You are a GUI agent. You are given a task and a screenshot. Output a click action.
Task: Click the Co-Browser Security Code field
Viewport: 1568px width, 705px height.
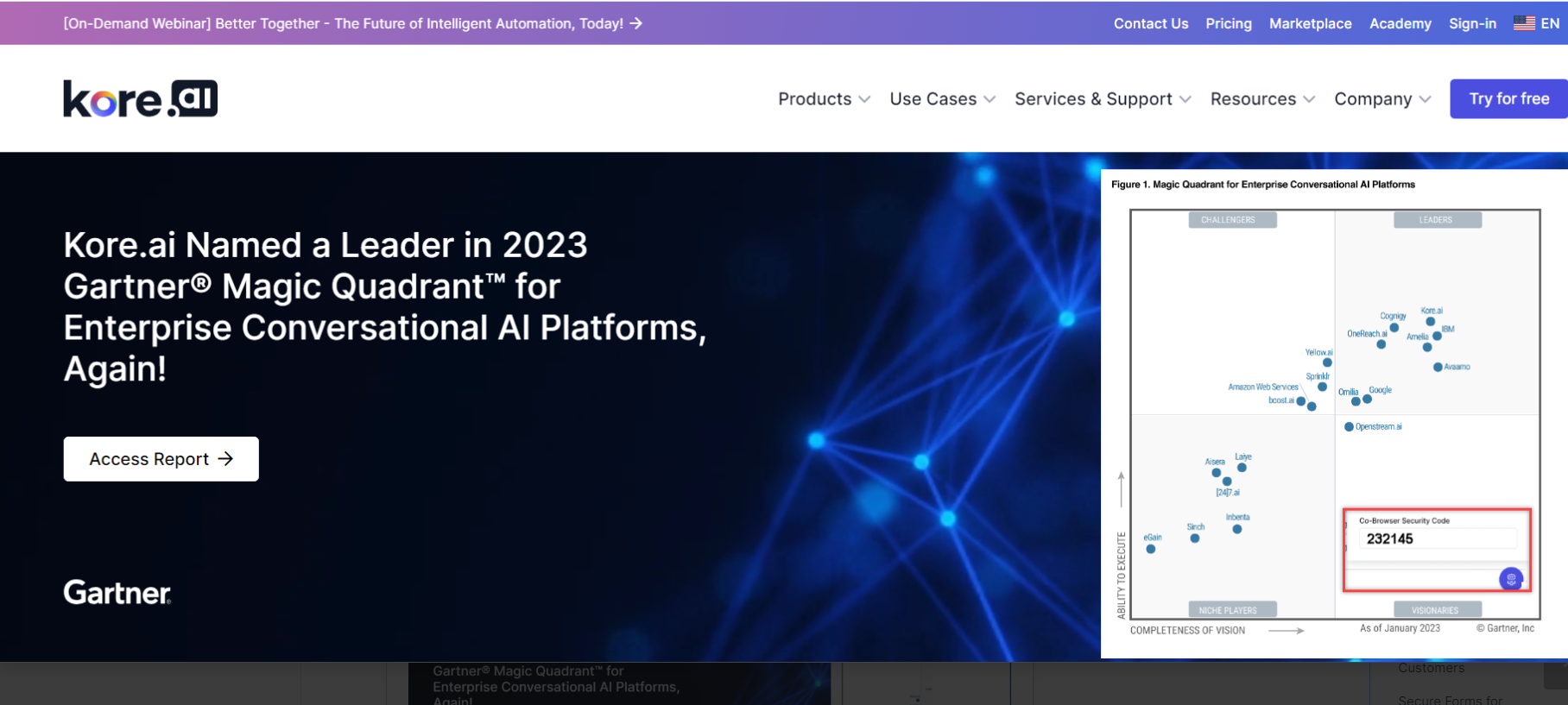(x=1437, y=539)
